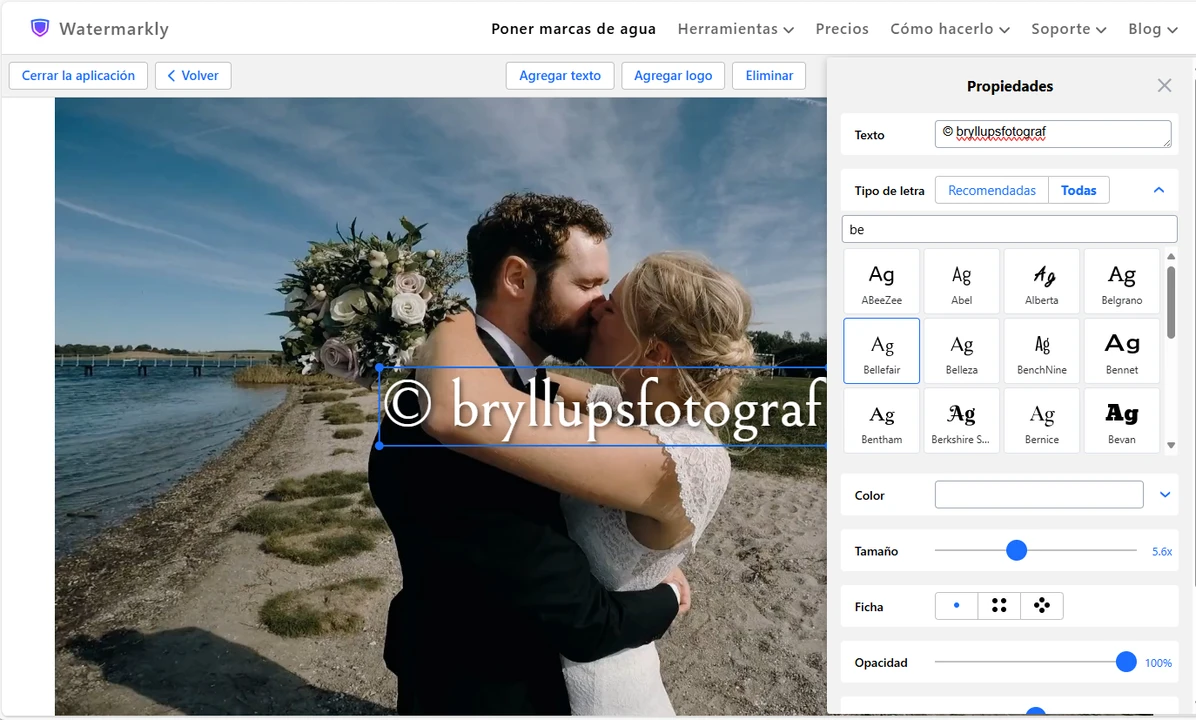Viewport: 1196px width, 720px height.
Task: Choose the Bellefair font
Action: tap(881, 351)
